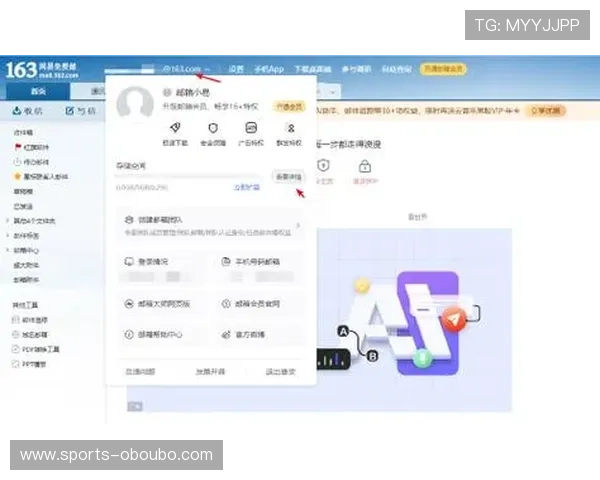Open the official Weibo icon
This screenshot has width=600, height=480.
point(226,335)
